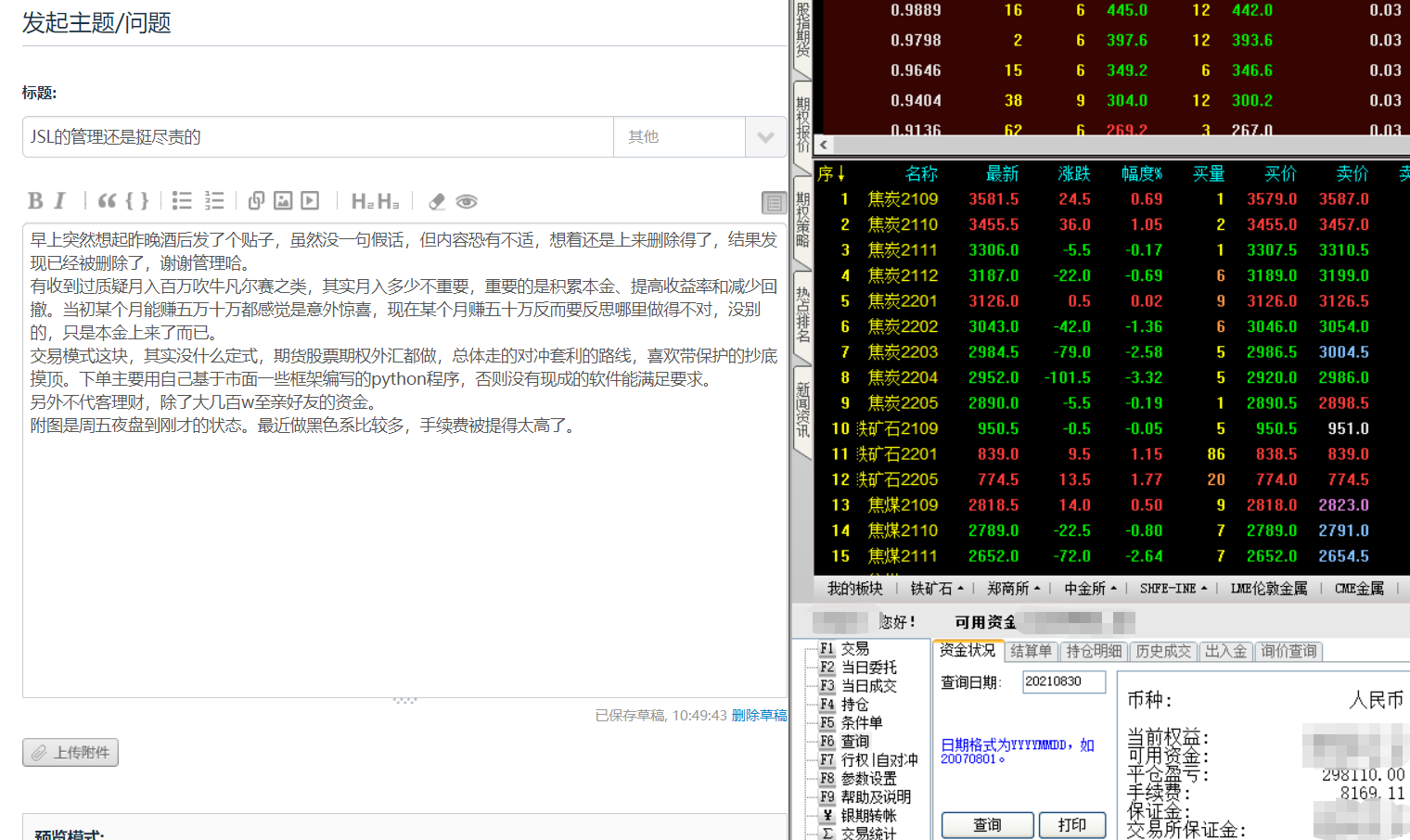
Task: Apply italic formatting in the editor
Action: click(x=59, y=201)
